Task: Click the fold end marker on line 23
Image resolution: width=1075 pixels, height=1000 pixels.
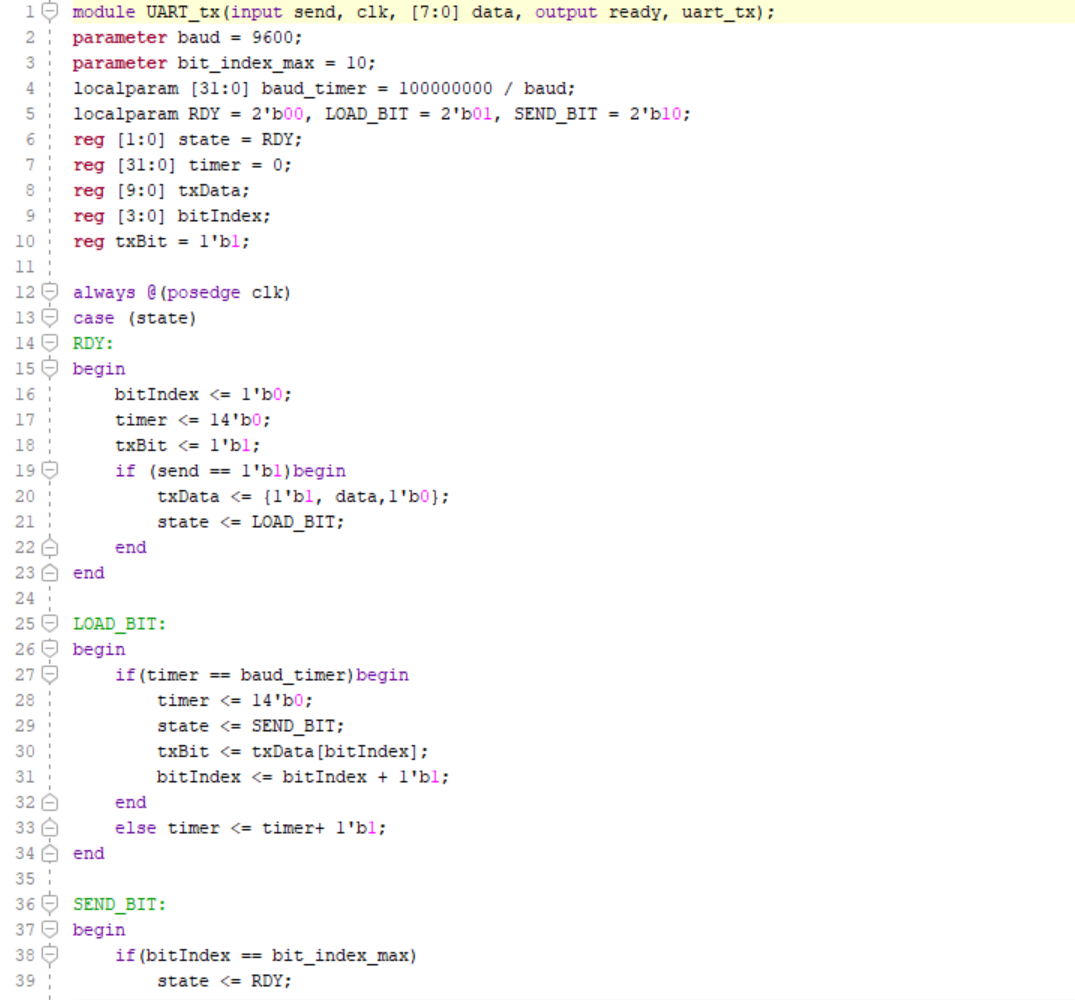Action: tap(50, 572)
